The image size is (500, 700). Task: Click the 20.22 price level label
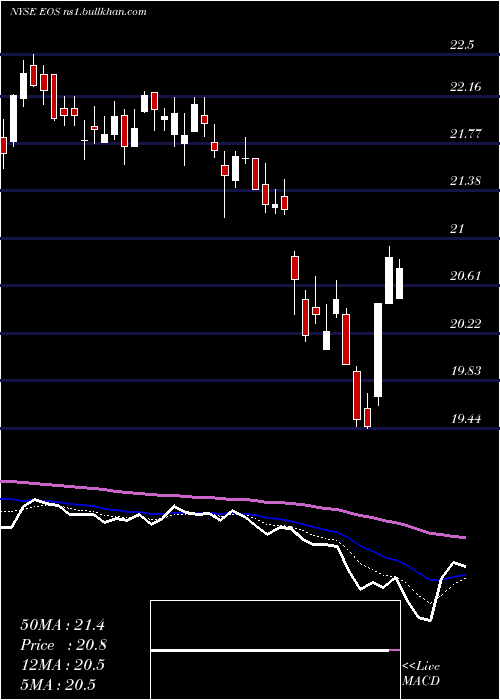[466, 323]
